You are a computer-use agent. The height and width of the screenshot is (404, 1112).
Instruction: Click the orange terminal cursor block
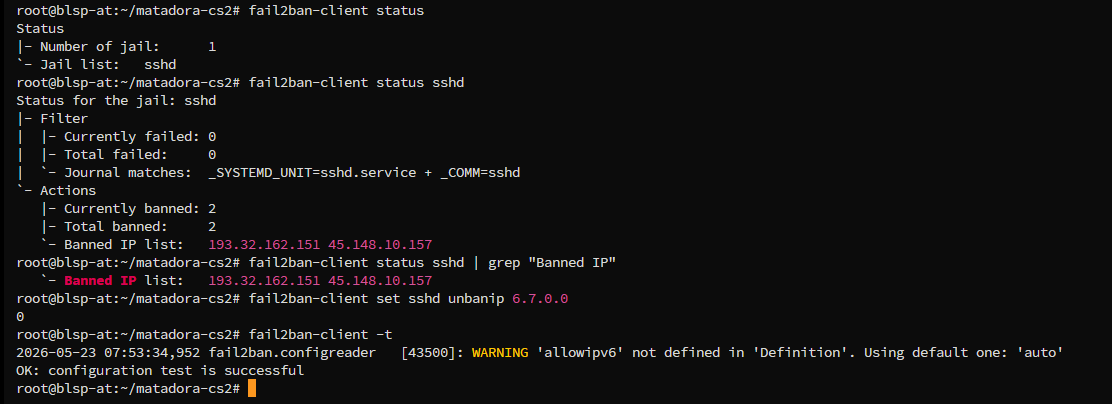[x=252, y=388]
